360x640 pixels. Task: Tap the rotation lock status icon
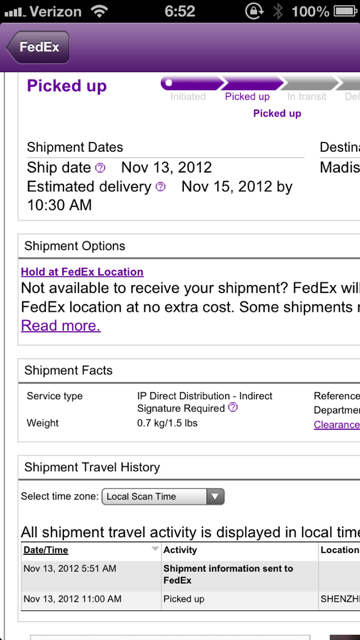[255, 11]
